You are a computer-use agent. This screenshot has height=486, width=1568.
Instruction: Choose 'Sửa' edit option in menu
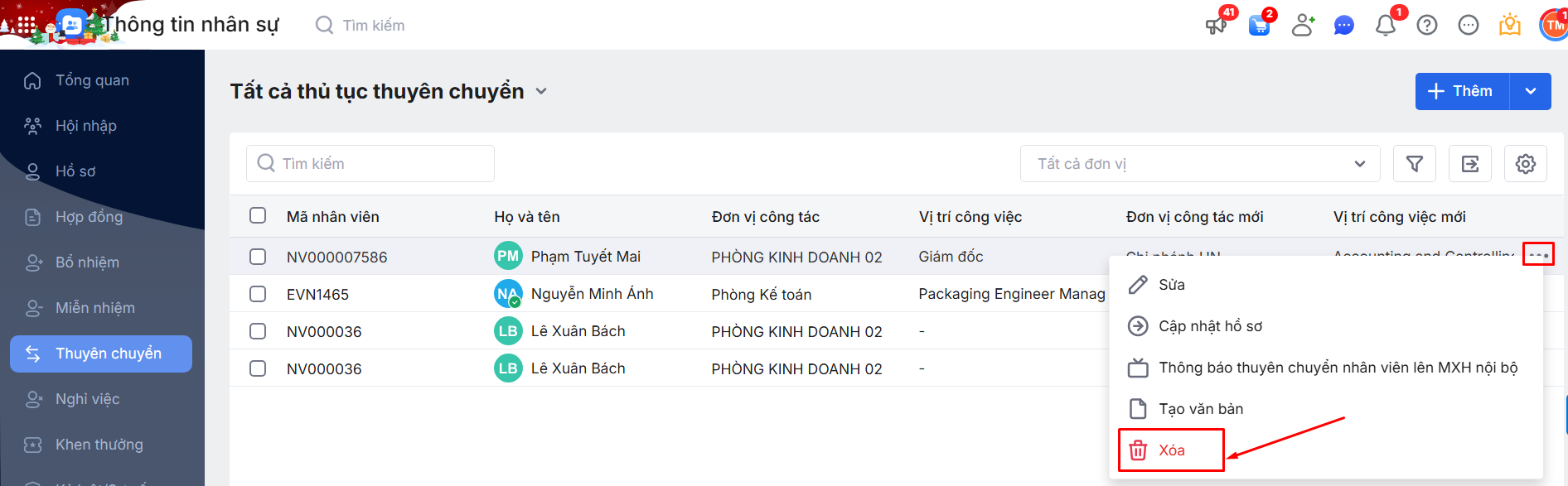coord(1171,285)
